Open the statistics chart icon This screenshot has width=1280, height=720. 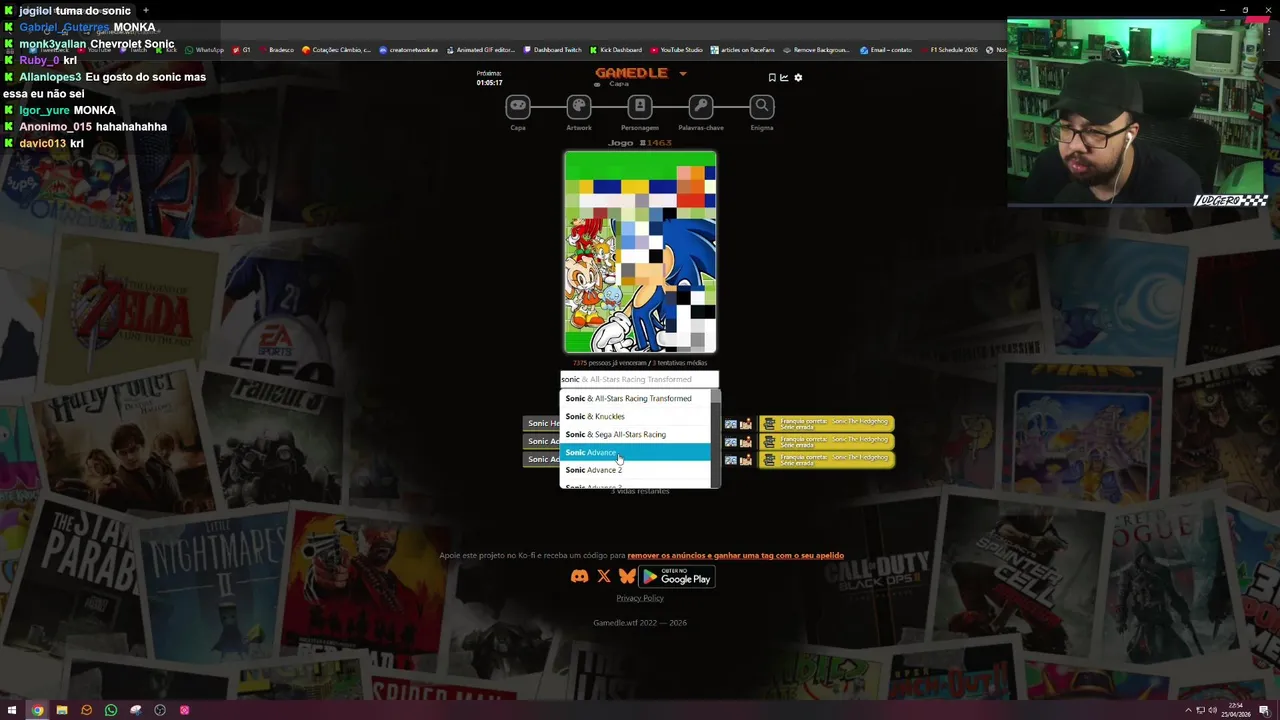point(784,77)
